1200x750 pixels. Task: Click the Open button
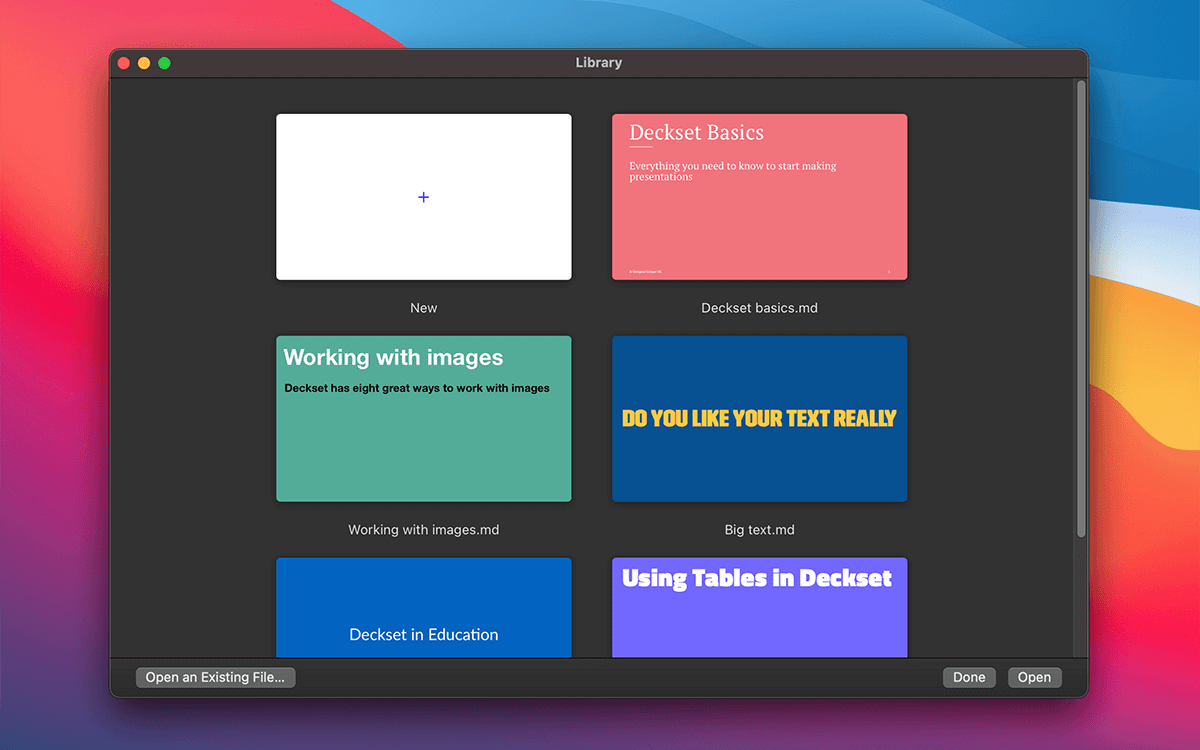1034,678
